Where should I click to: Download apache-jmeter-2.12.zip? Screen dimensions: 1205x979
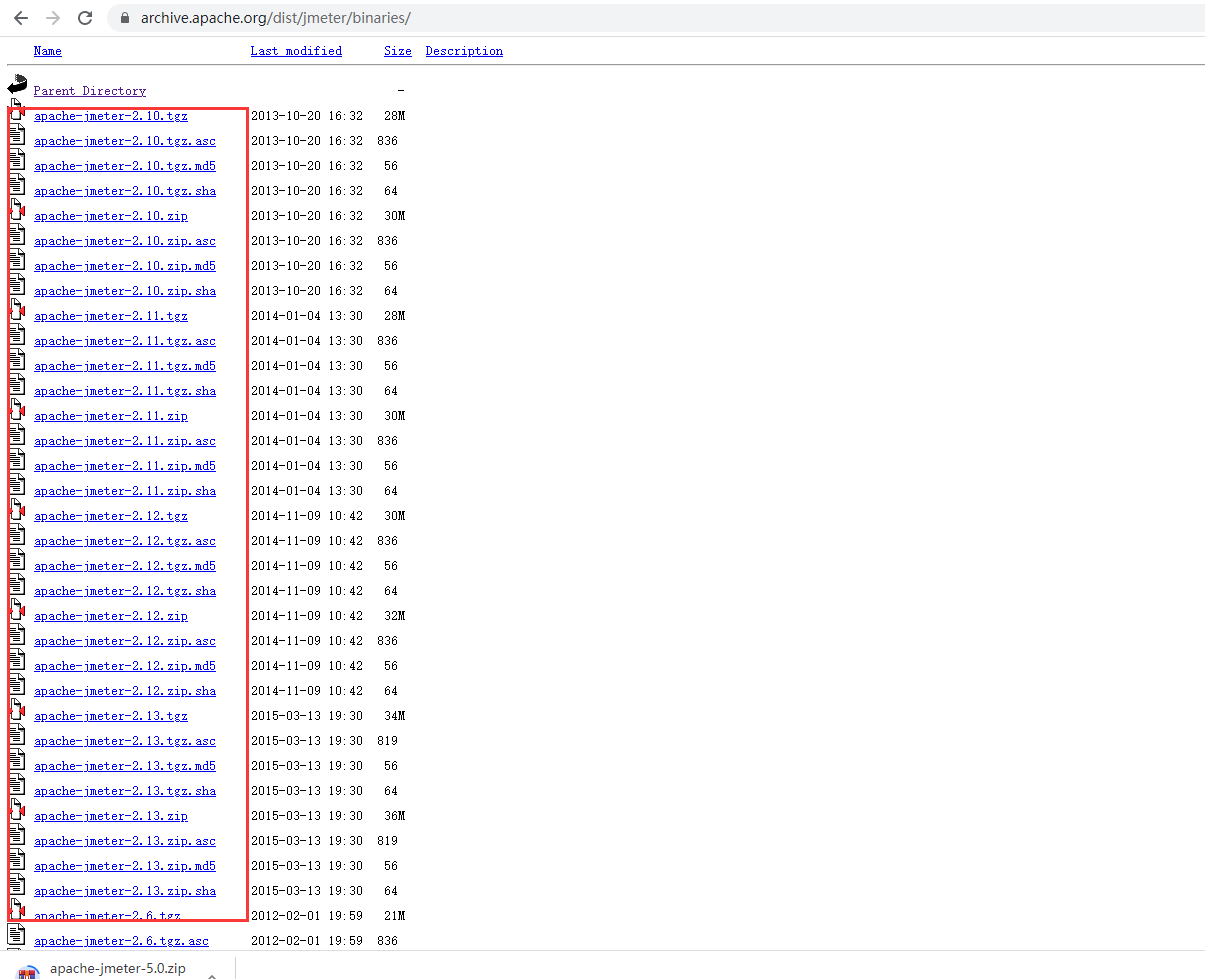coord(111,616)
